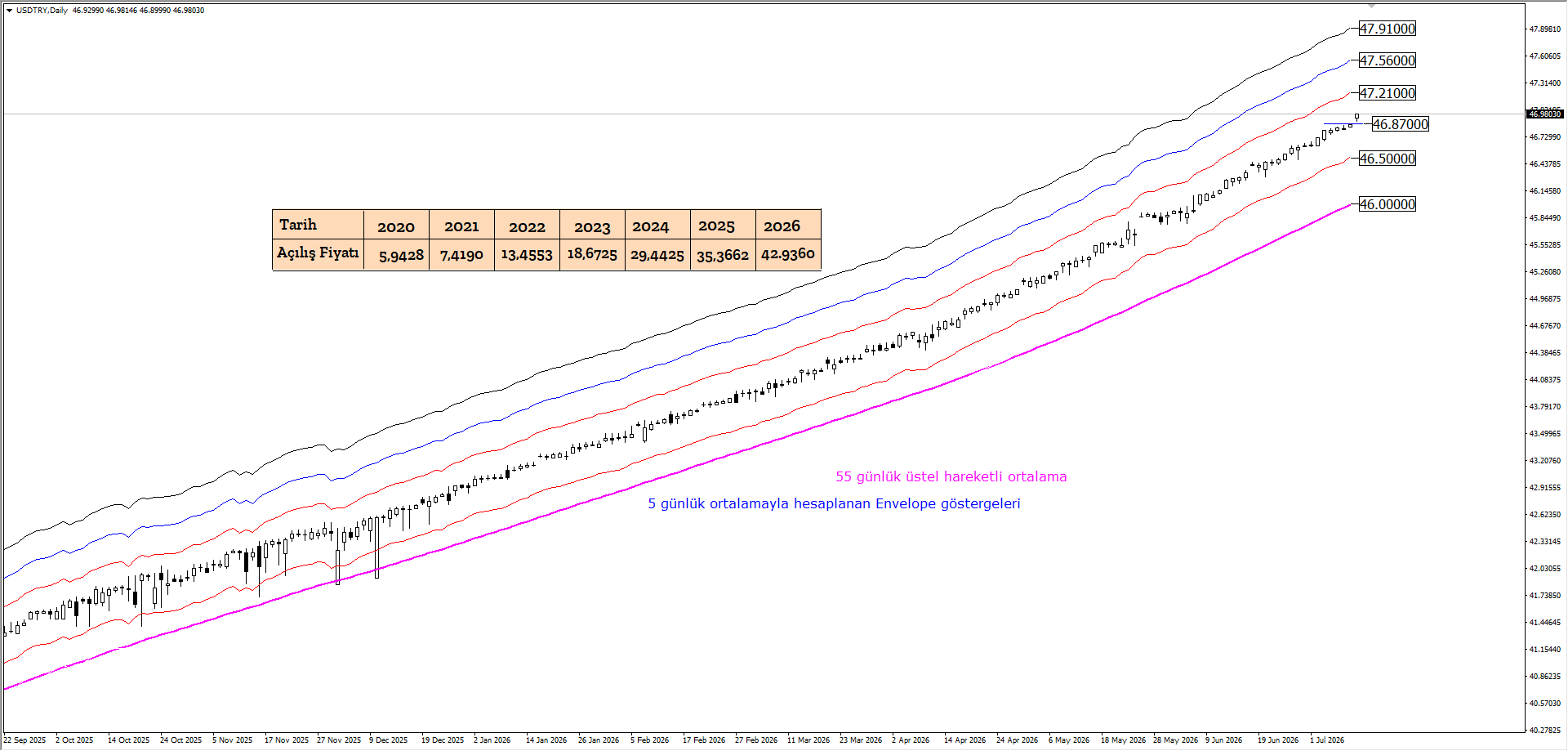
Task: Click the 2022 year column header
Action: 527,226
